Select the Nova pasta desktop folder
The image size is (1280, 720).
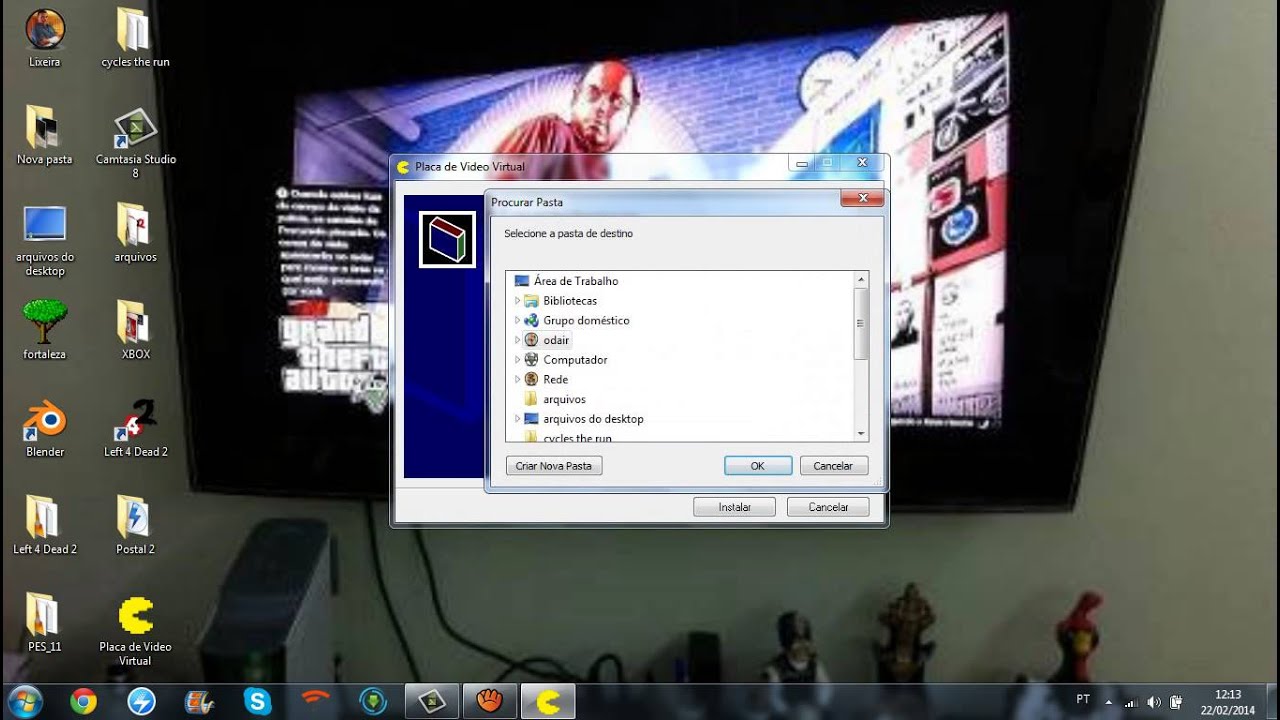coord(44,135)
